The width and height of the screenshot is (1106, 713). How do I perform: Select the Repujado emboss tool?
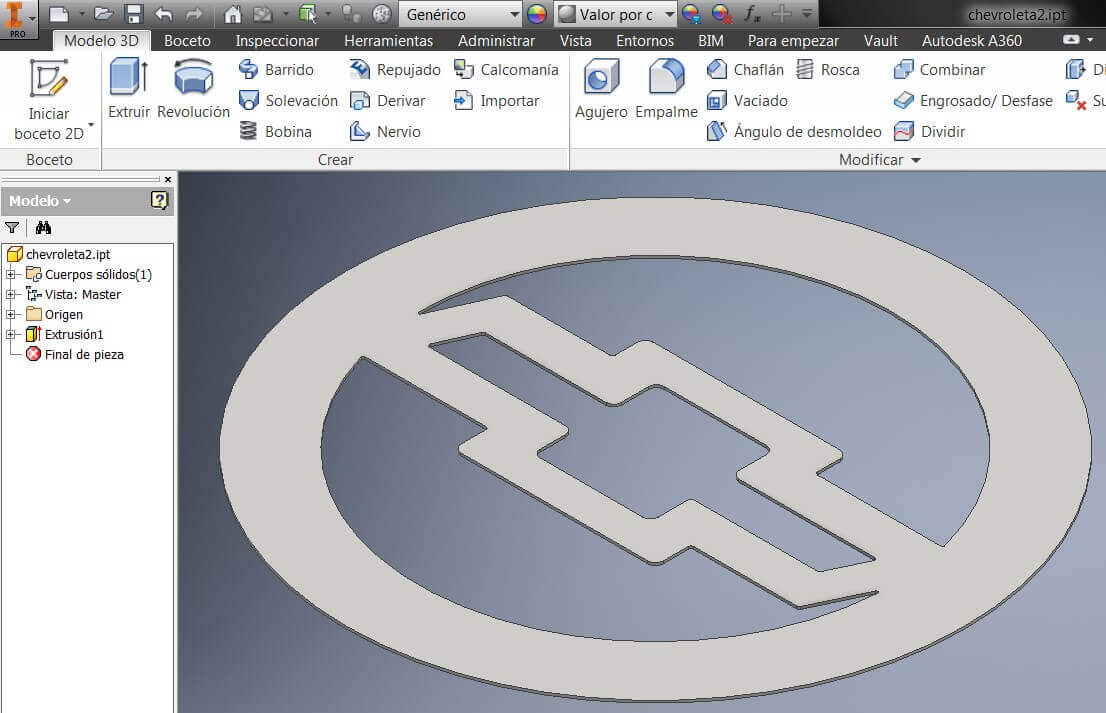point(395,70)
